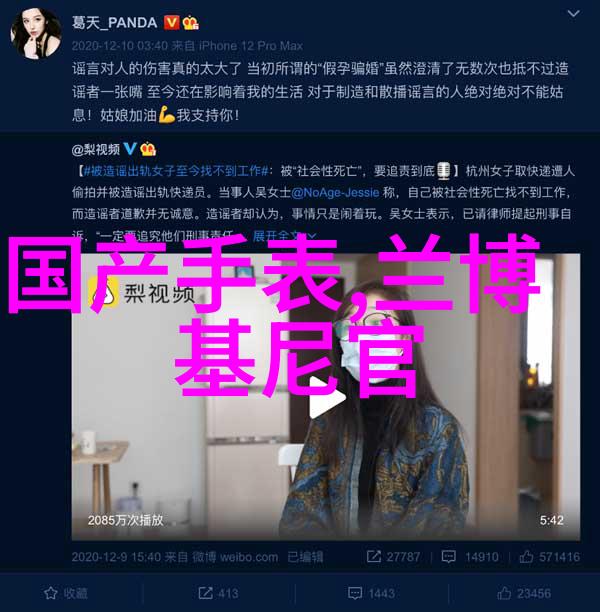Play the 梨视频 video
This screenshot has height=612, width=600.
tap(326, 397)
